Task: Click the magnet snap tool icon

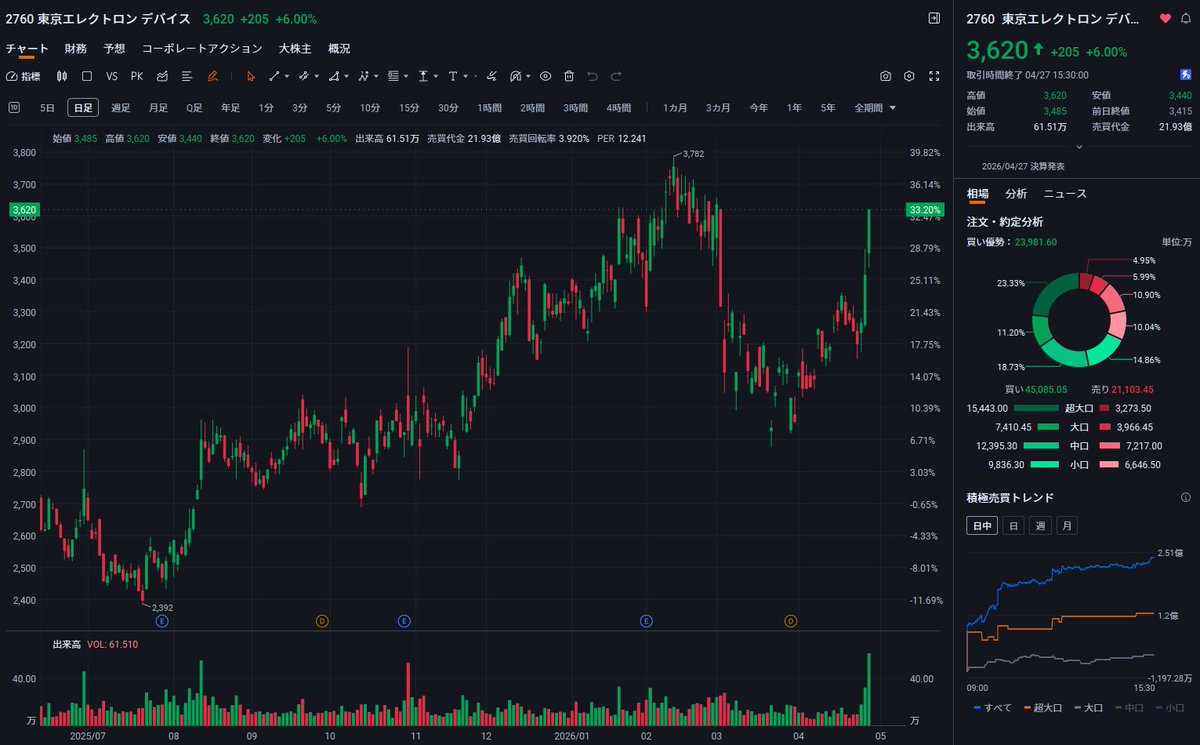Action: click(x=516, y=76)
